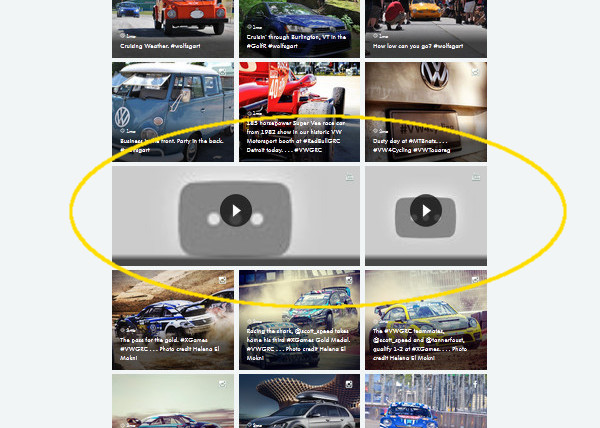Screen dimensions: 600x428
Task: Play the wide video tile on left
Action: pyautogui.click(x=236, y=211)
